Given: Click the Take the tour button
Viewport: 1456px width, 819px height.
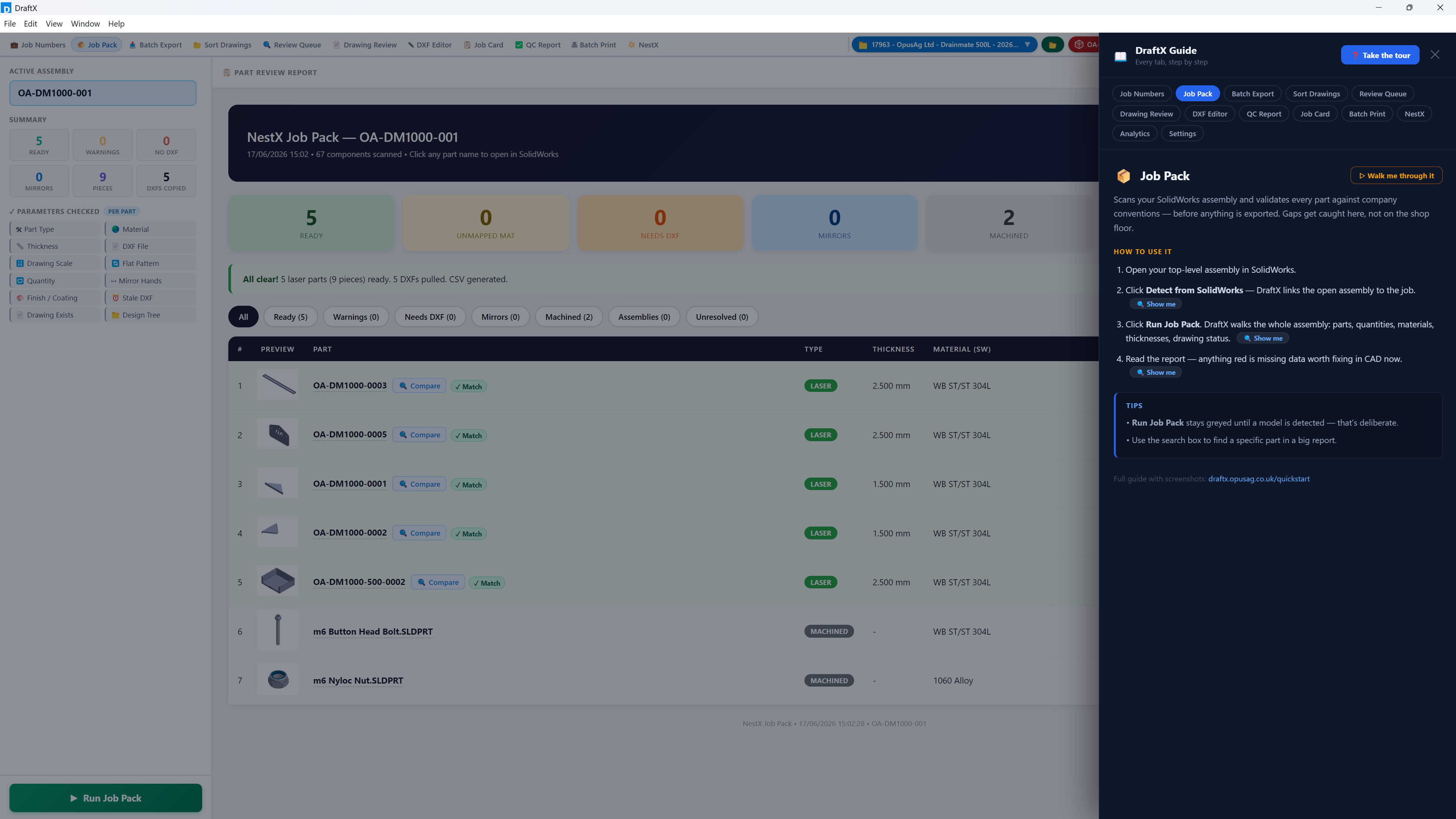Looking at the screenshot, I should click(x=1380, y=55).
